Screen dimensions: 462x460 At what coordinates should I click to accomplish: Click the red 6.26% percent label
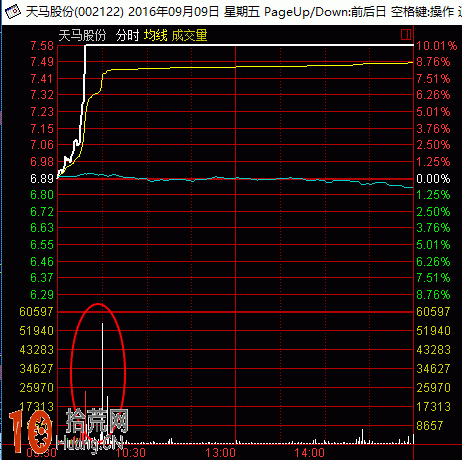(x=433, y=95)
